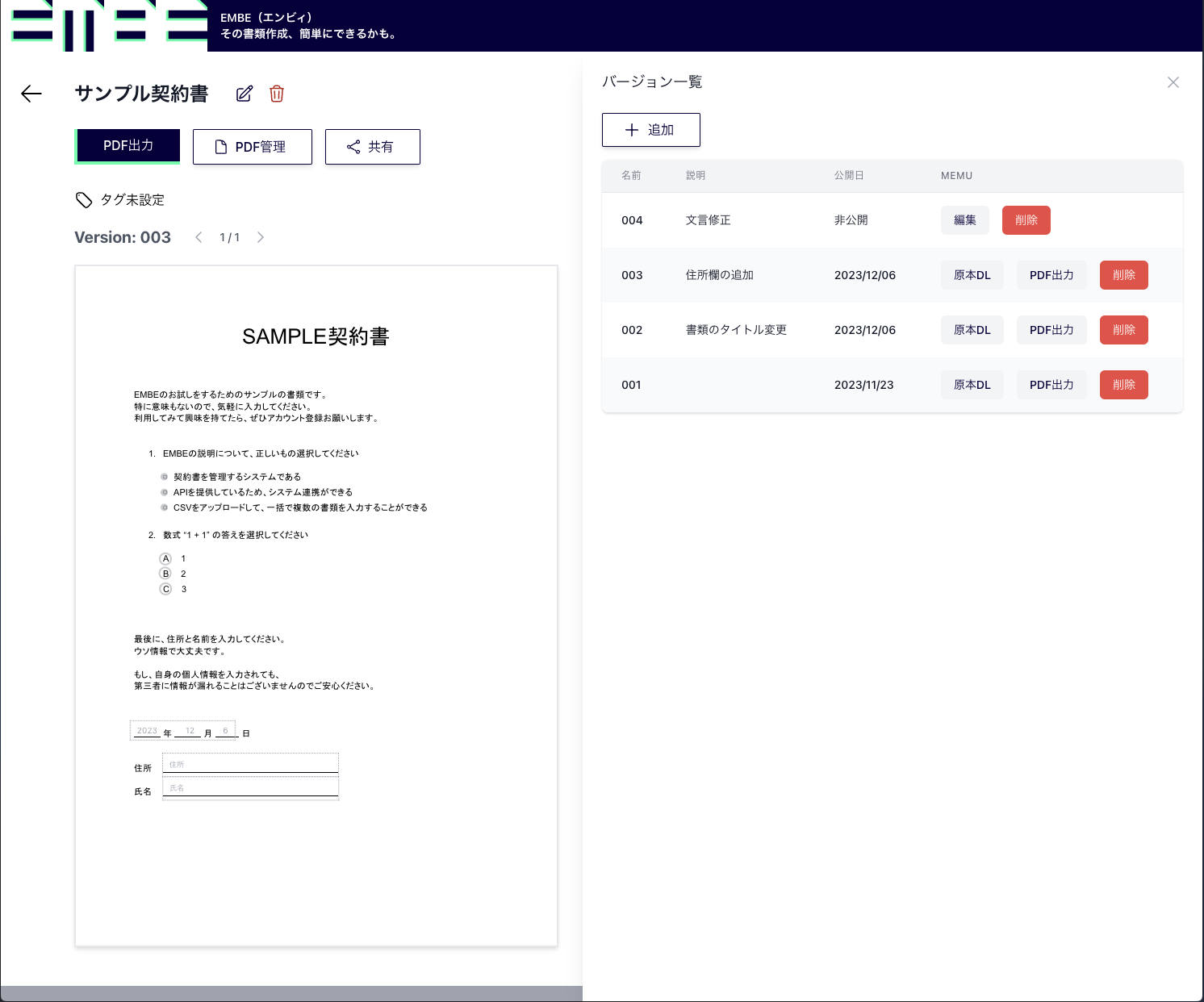Add a new version with 追加
The image size is (1204, 1002).
pos(651,130)
